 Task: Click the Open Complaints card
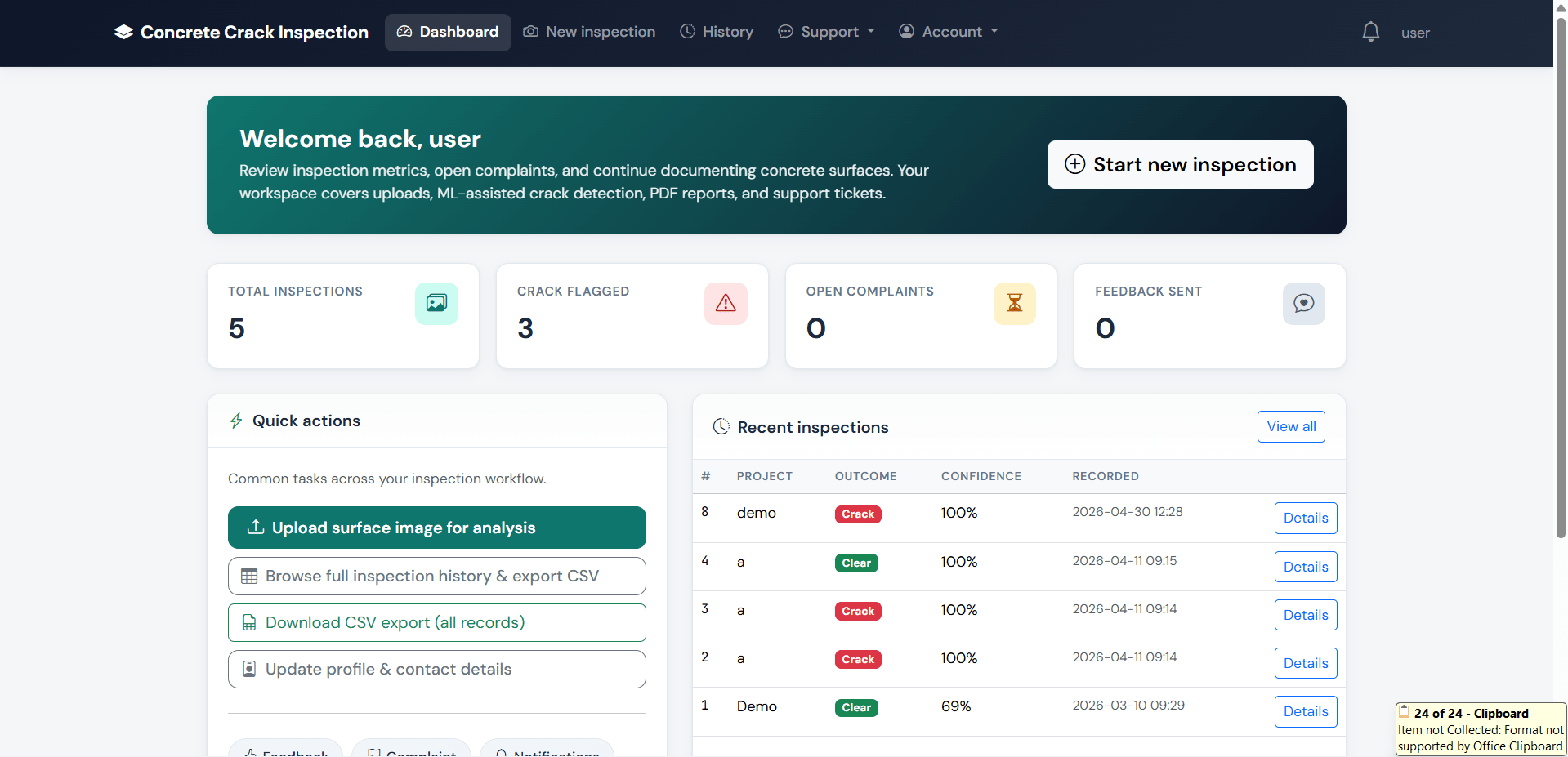(921, 316)
